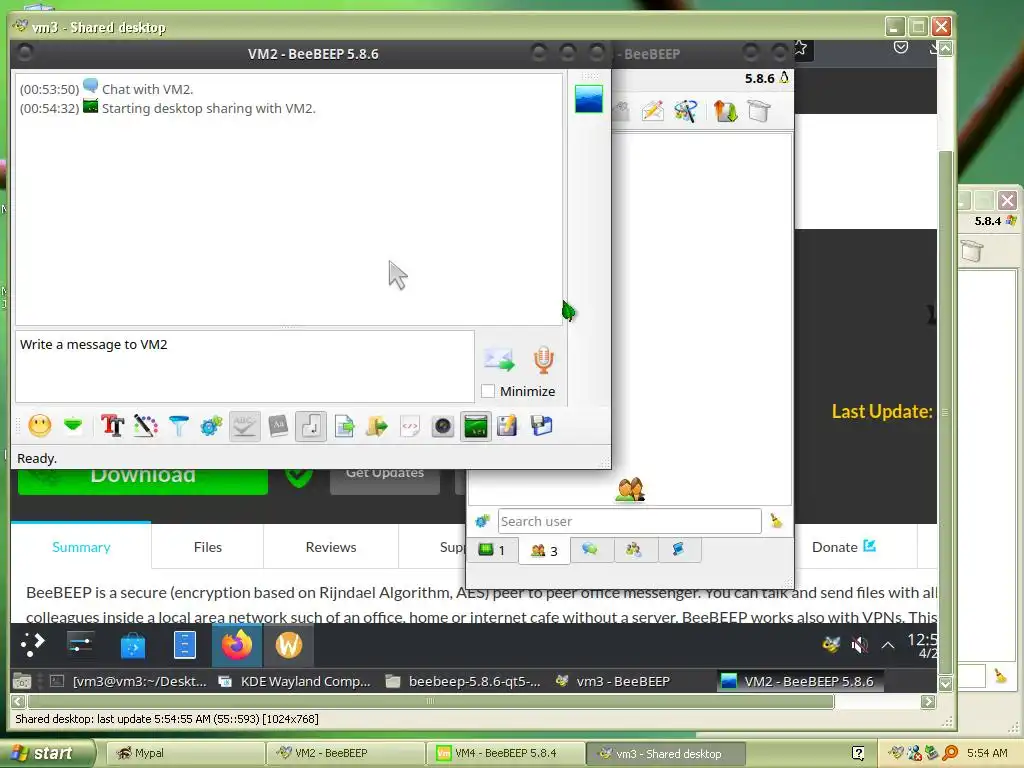Open the chat font (TT) selector

pos(112,426)
